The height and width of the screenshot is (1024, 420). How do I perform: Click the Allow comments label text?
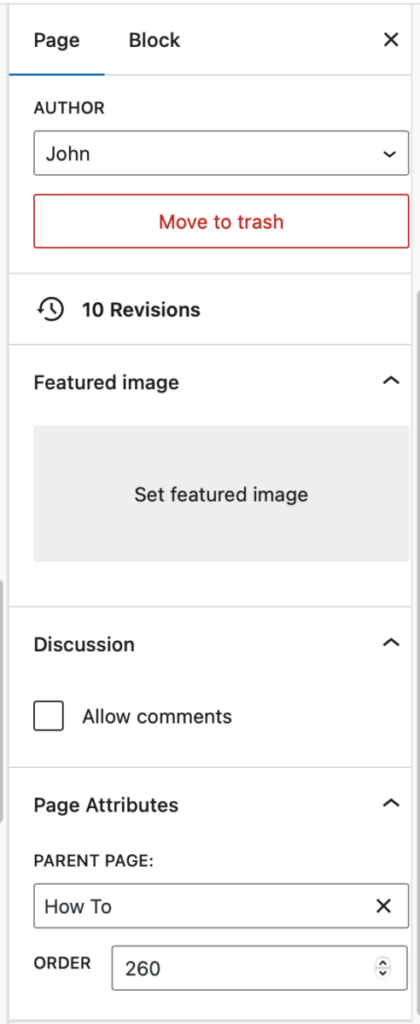(157, 716)
